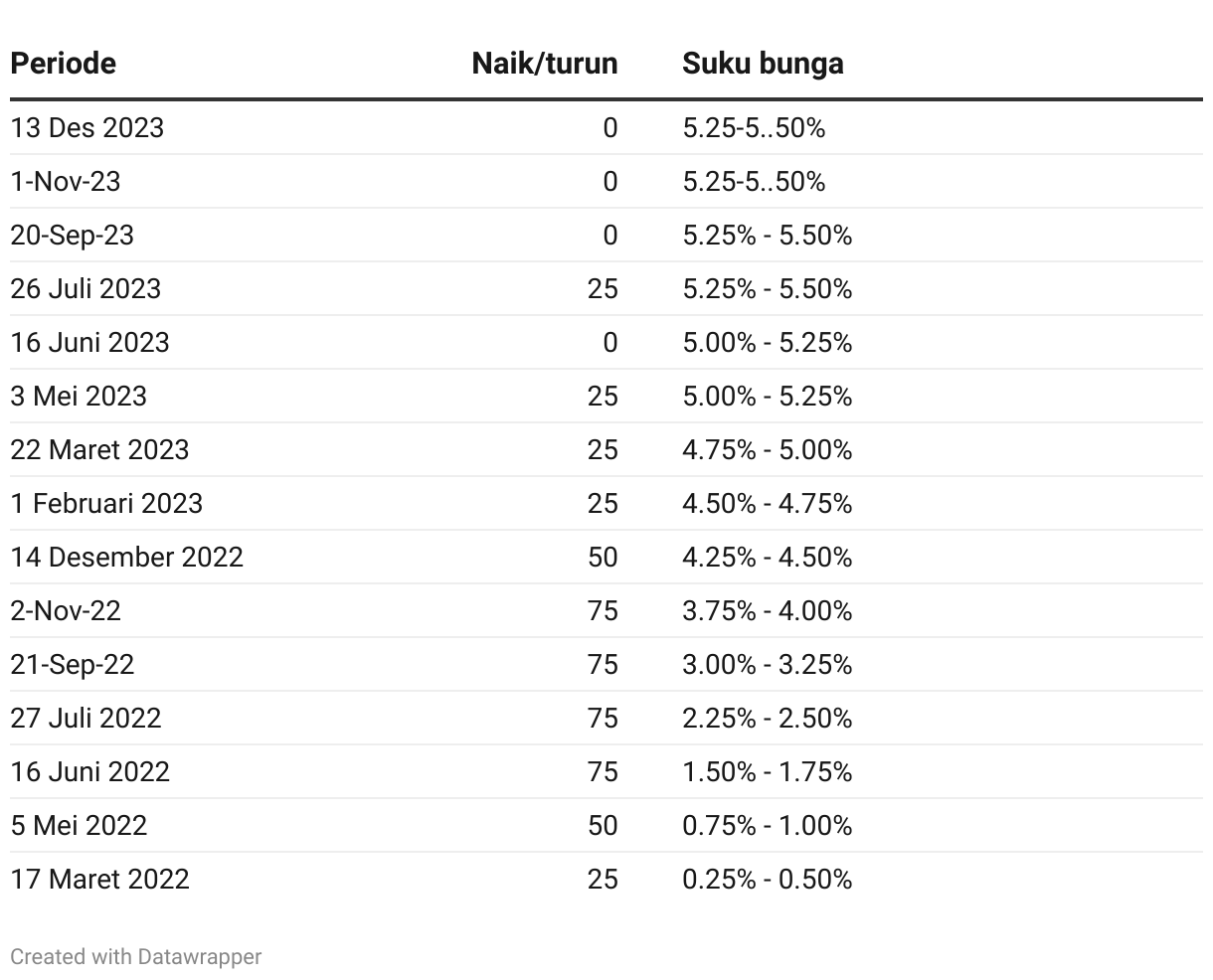1213x980 pixels.
Task: Select the 0.25% - 0.50% rate cell
Action: 767,880
